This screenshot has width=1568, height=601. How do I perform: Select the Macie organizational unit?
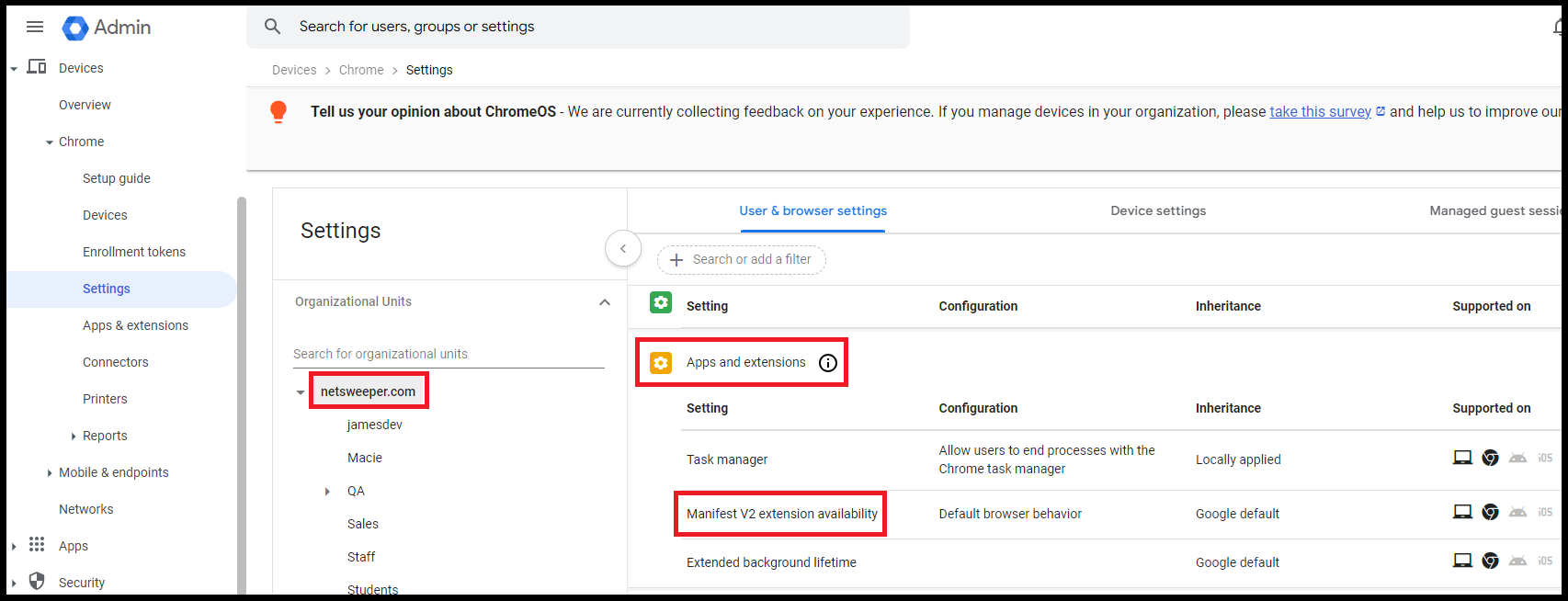(x=365, y=458)
